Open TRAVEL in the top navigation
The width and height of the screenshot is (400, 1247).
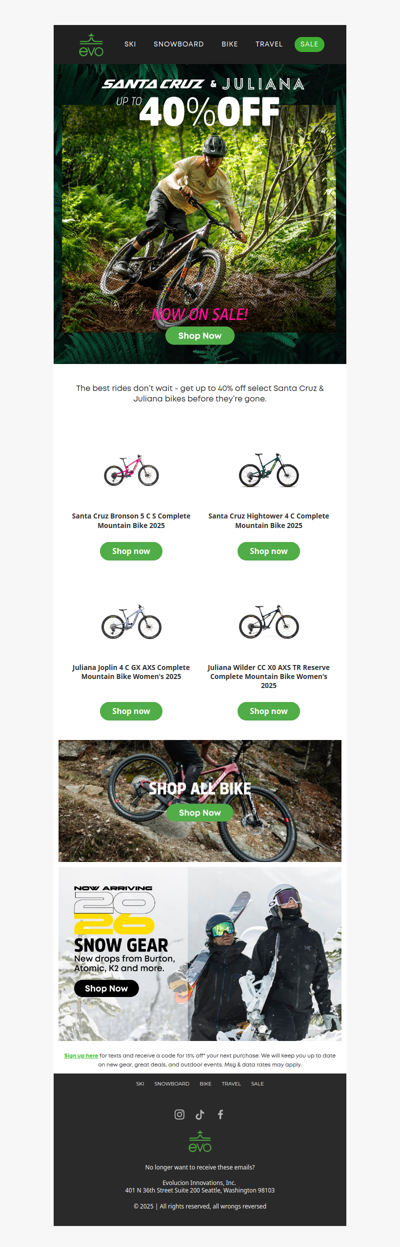coord(269,44)
